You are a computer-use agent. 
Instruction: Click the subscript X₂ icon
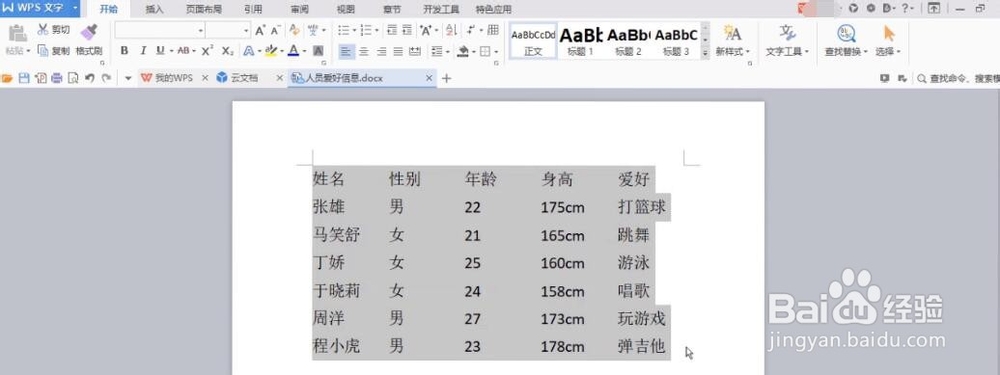point(228,50)
